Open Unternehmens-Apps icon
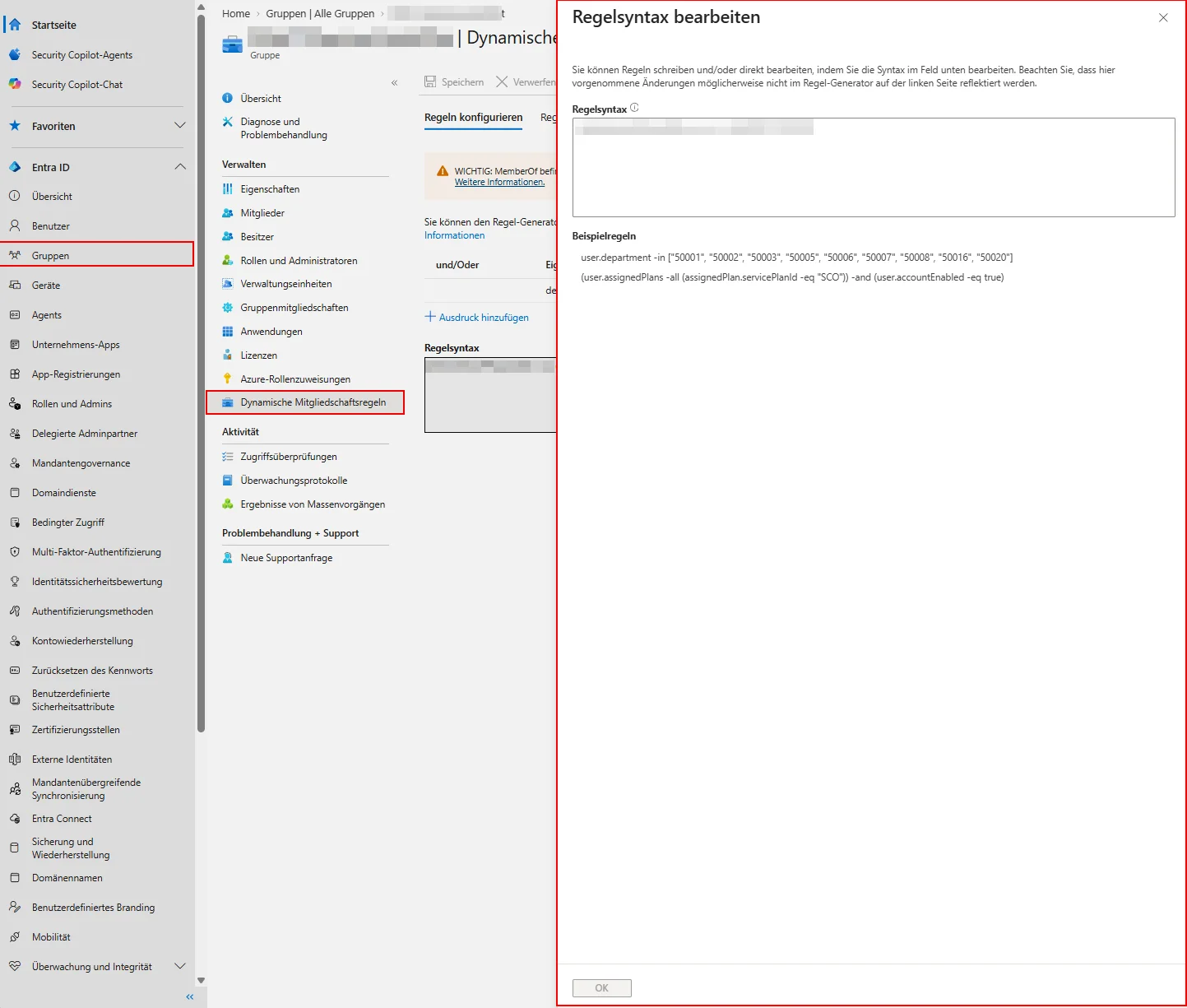 click(15, 344)
